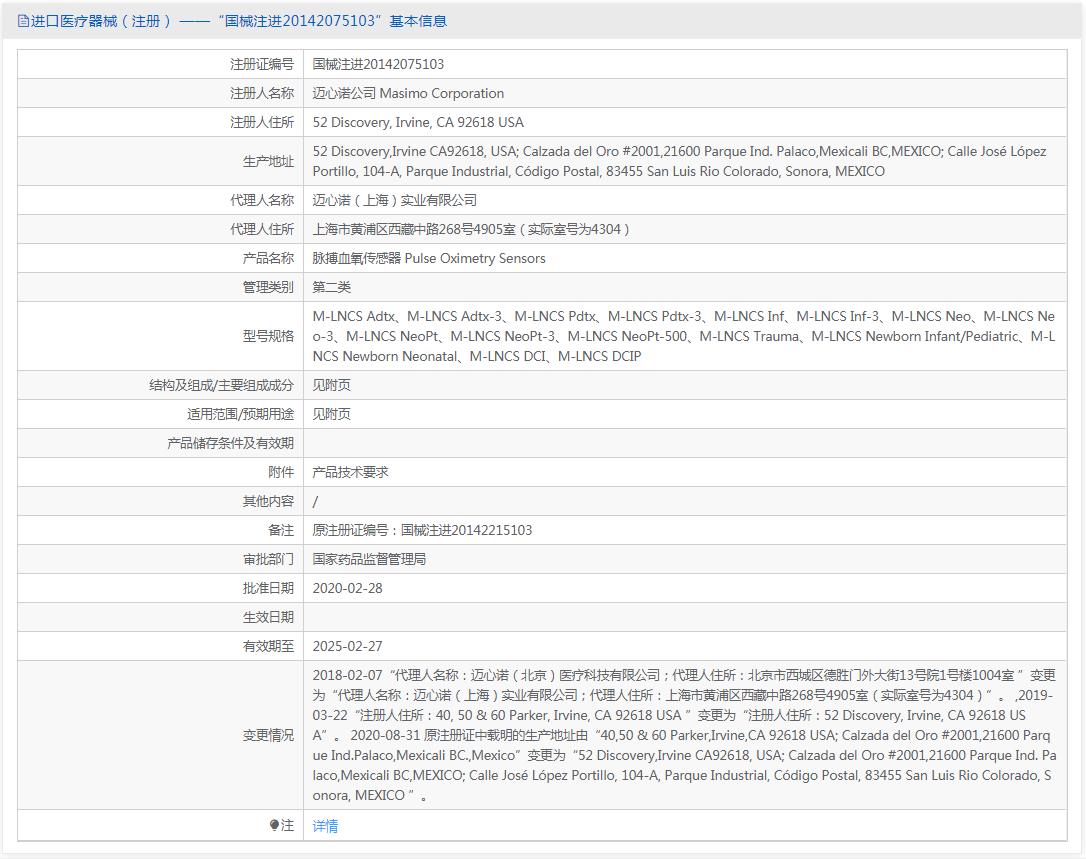Viewport: 1086px width, 859px height.
Task: Select 第二类 management category value
Action: coord(332,287)
